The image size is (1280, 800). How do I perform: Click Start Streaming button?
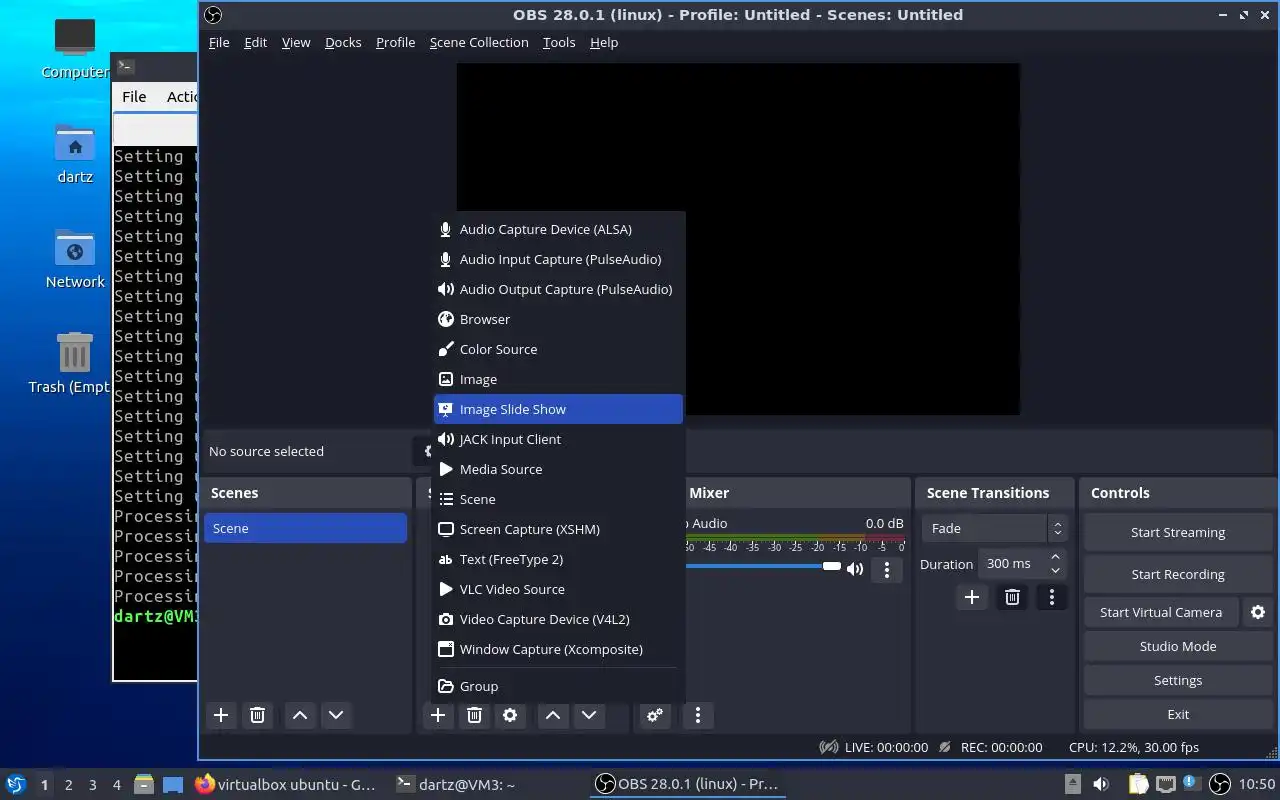pyautogui.click(x=1178, y=532)
